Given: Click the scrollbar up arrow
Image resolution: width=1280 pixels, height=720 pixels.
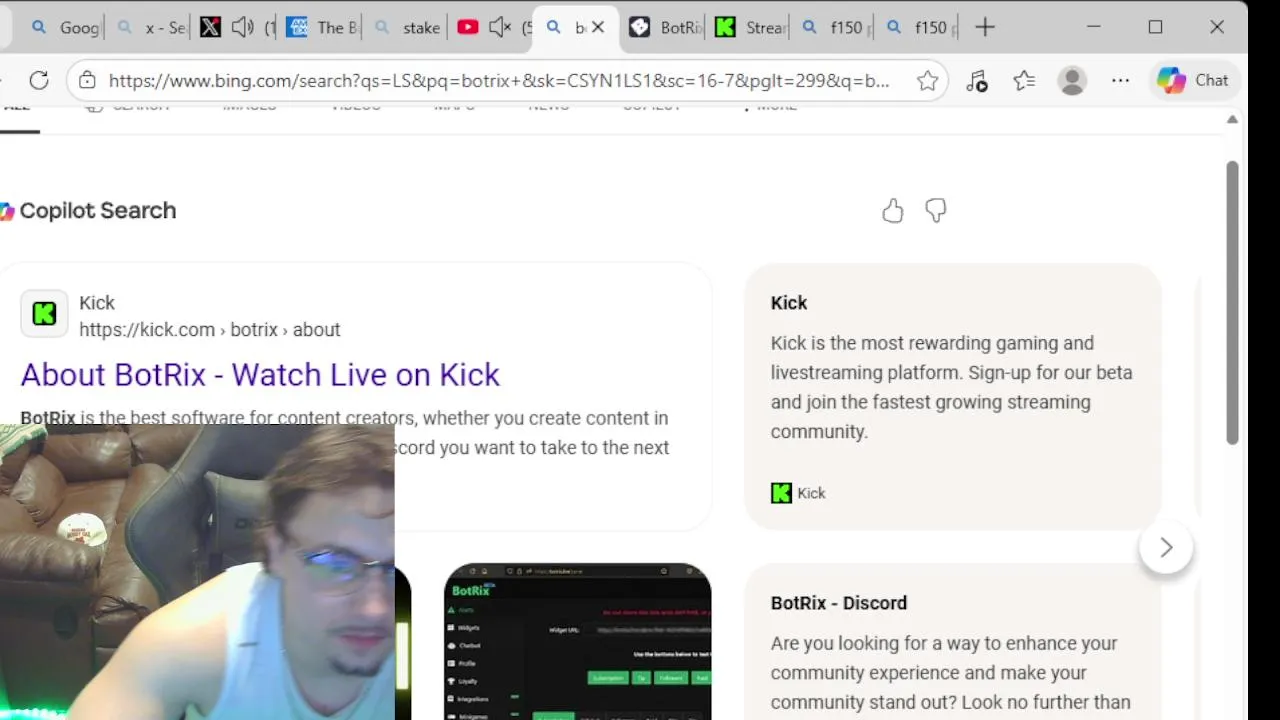Looking at the screenshot, I should (x=1232, y=119).
